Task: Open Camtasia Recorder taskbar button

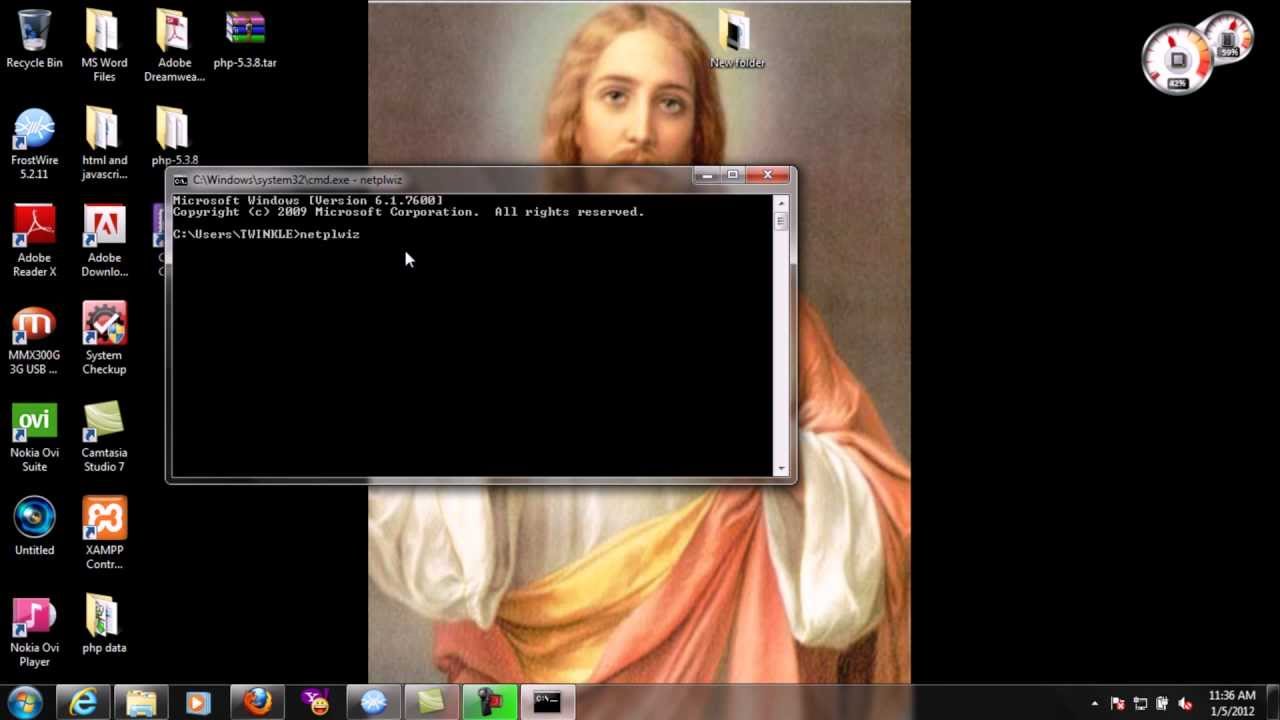Action: pos(489,703)
